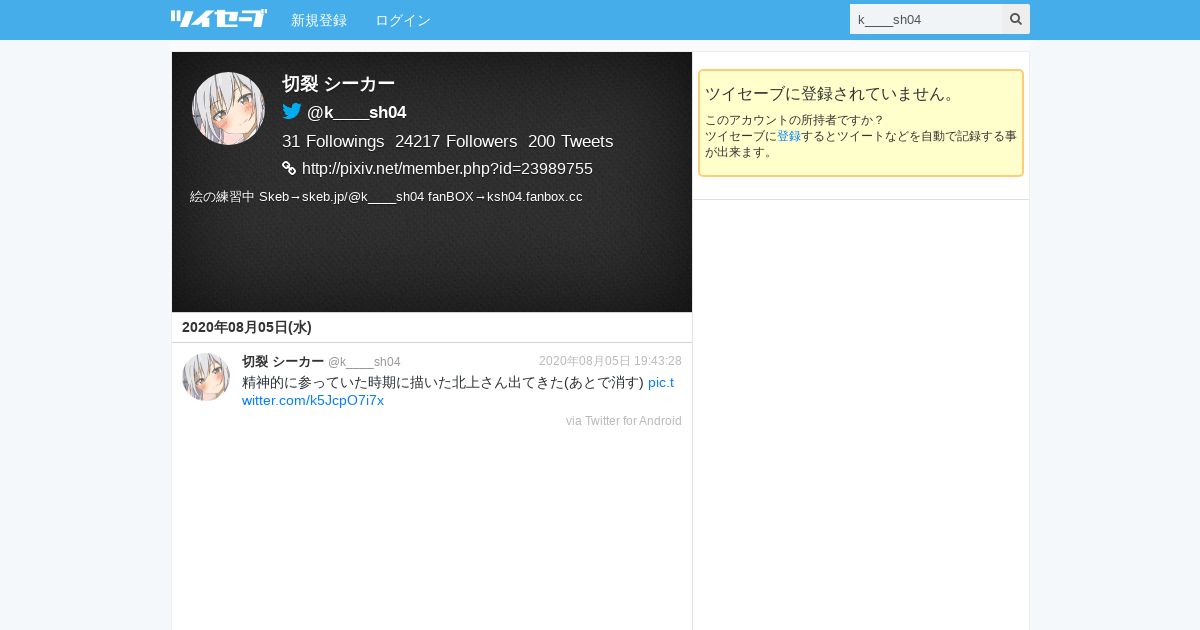Click the tweet author name 切裂 シーカー
The width and height of the screenshot is (1200, 630).
(283, 361)
